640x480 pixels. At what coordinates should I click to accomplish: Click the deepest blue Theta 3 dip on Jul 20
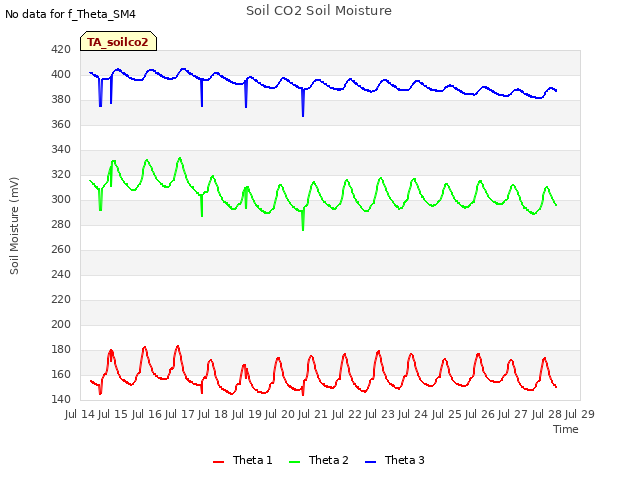pos(303,116)
